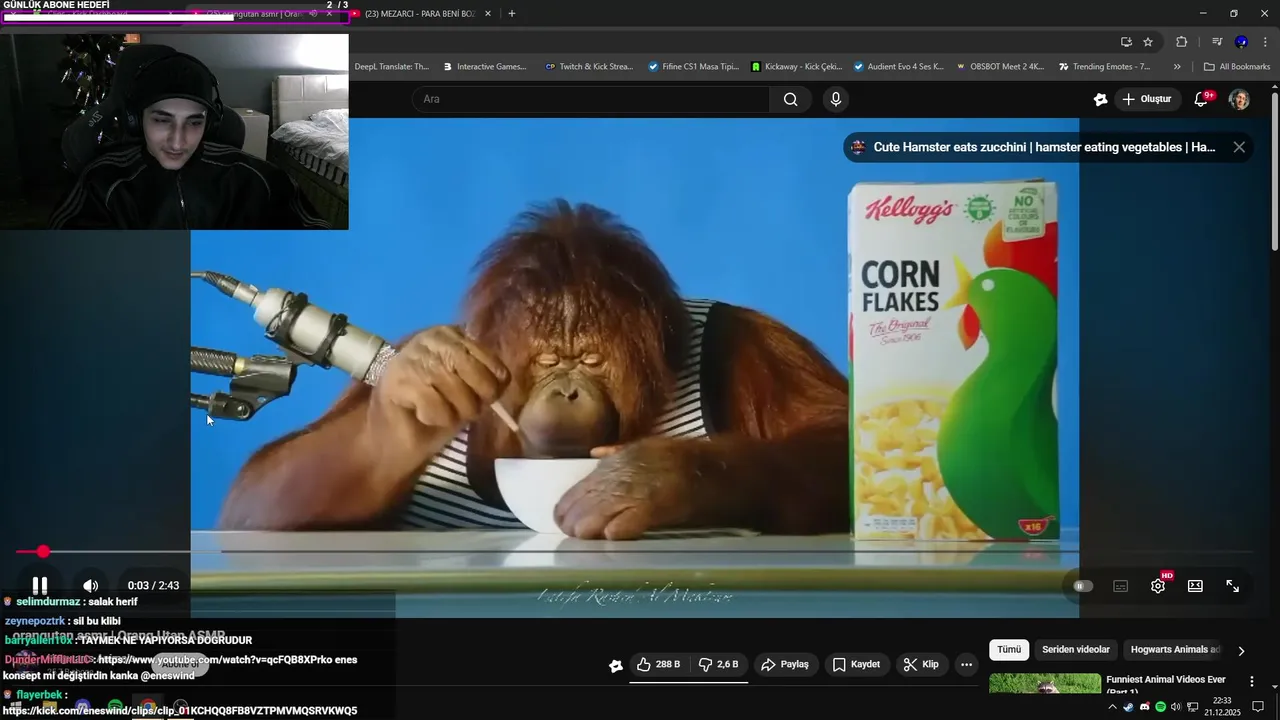Show next filter chips with arrow
Screen dimensions: 1280x720
click(x=1241, y=651)
